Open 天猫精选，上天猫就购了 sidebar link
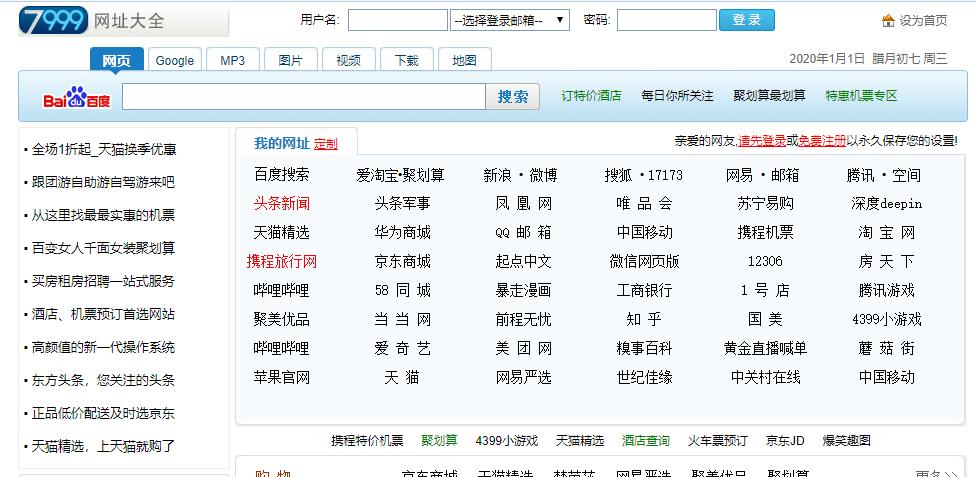 coord(103,446)
